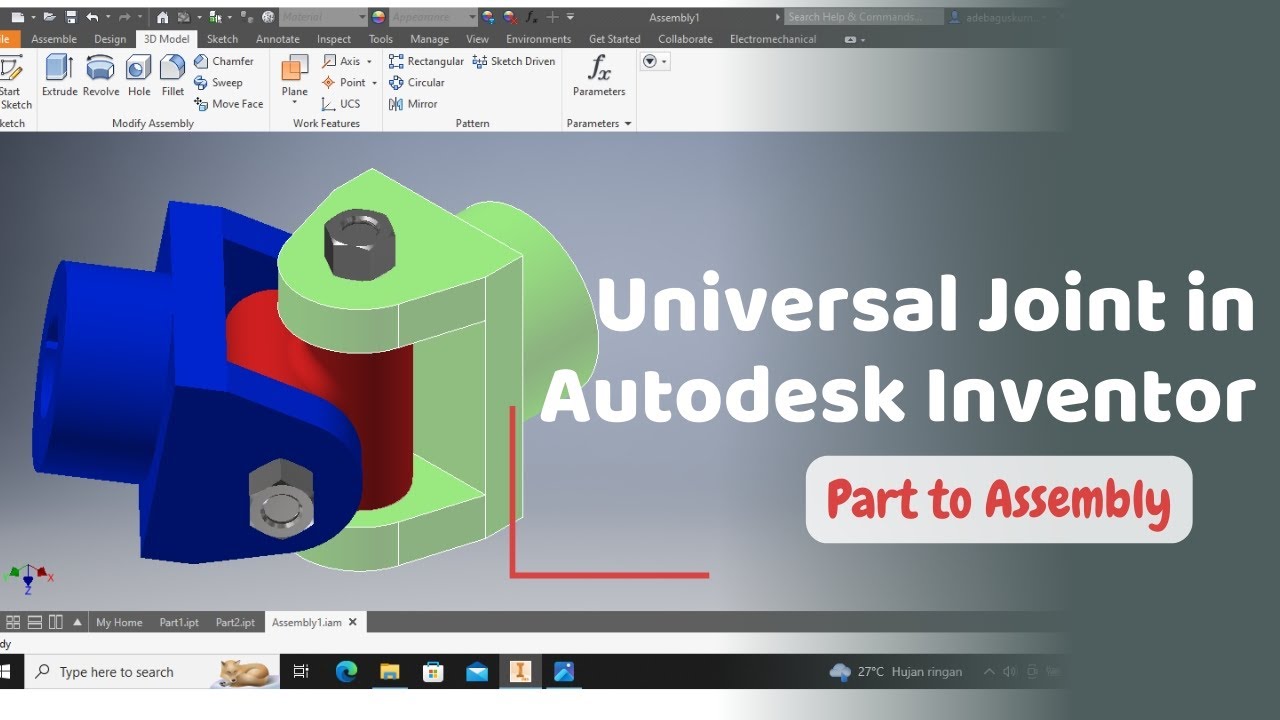Open File Explorer from the taskbar
This screenshot has height=720, width=1280.
click(390, 672)
